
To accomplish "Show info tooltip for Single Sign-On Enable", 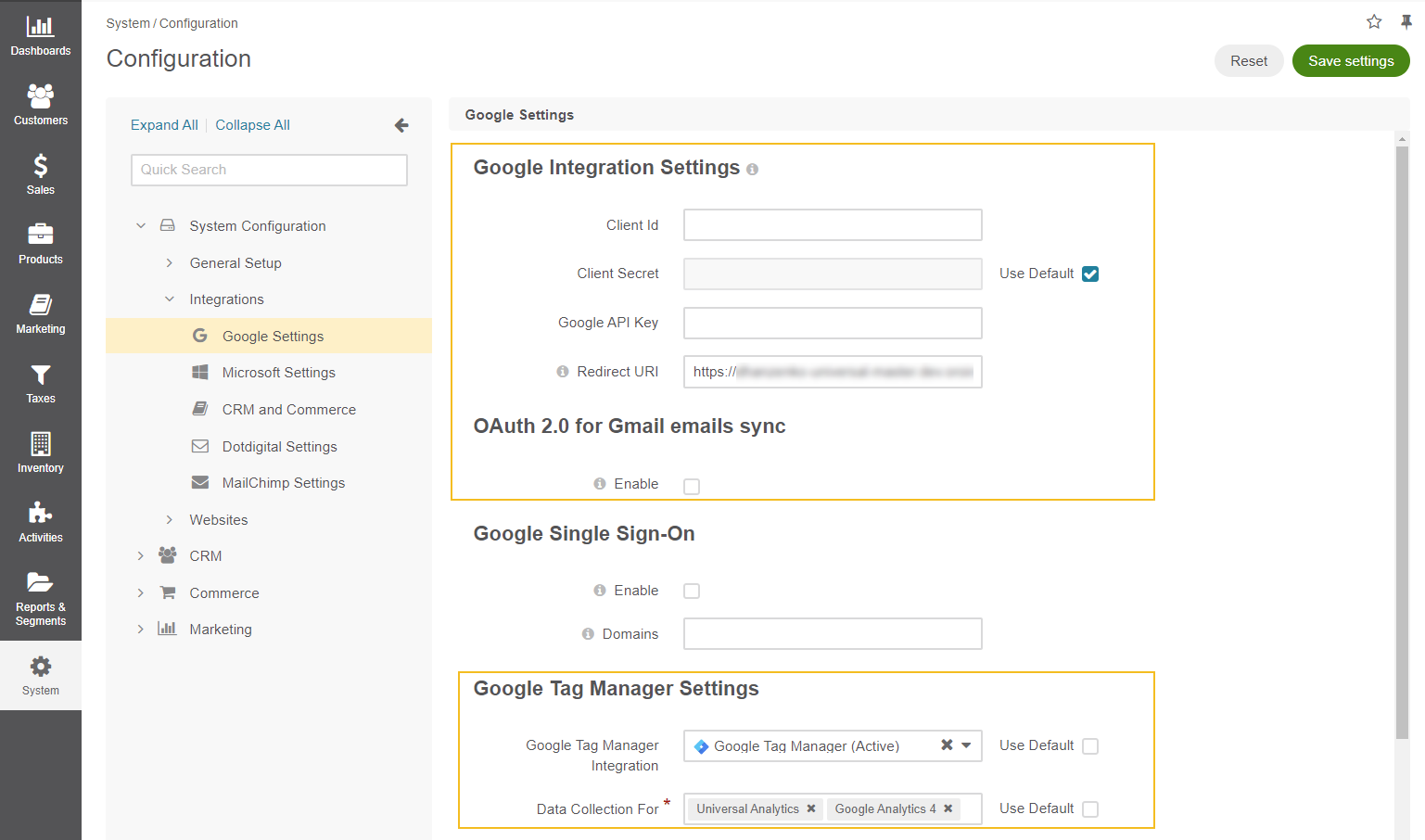I will click(x=600, y=591).
